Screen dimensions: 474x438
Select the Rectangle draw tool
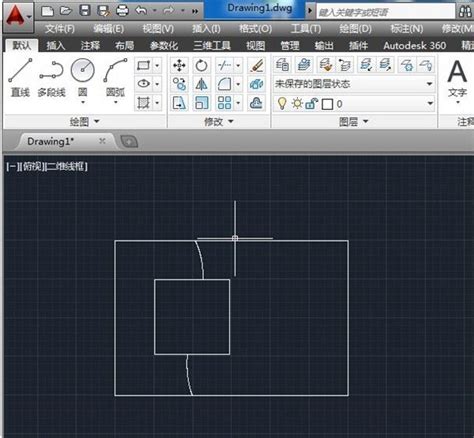coord(143,65)
